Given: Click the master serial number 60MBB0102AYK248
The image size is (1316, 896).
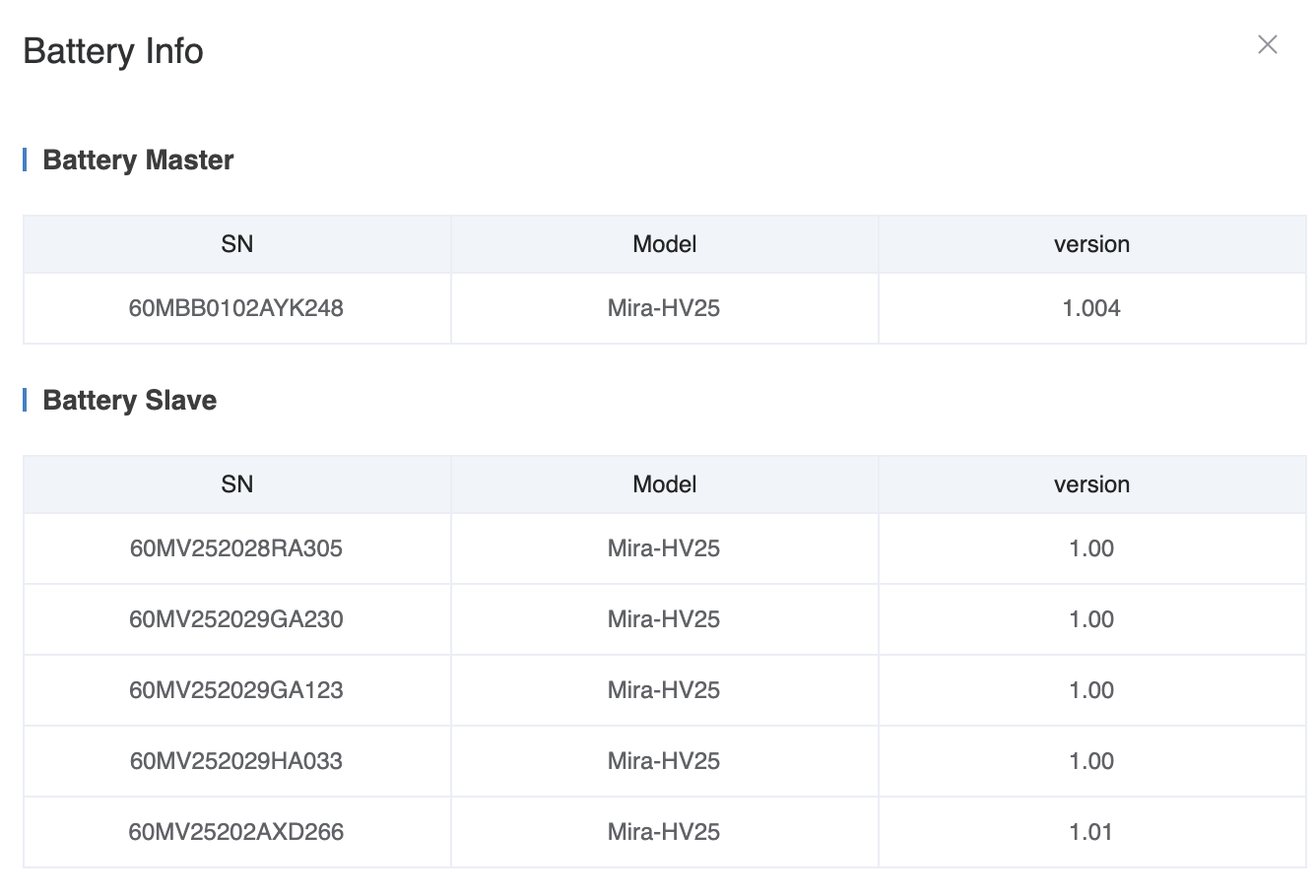Looking at the screenshot, I should pyautogui.click(x=236, y=308).
